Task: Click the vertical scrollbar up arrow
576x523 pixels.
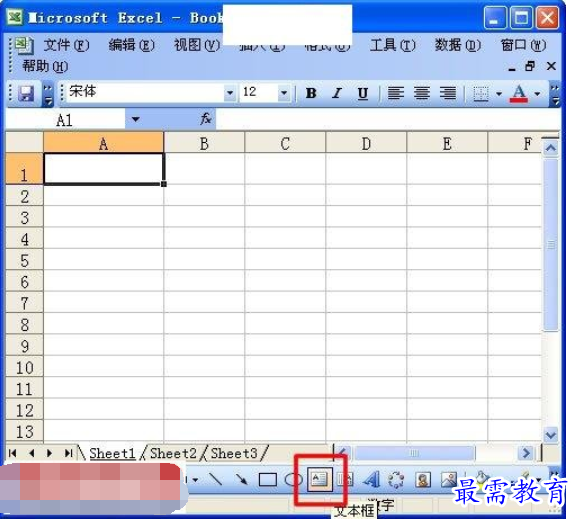Action: coord(551,148)
